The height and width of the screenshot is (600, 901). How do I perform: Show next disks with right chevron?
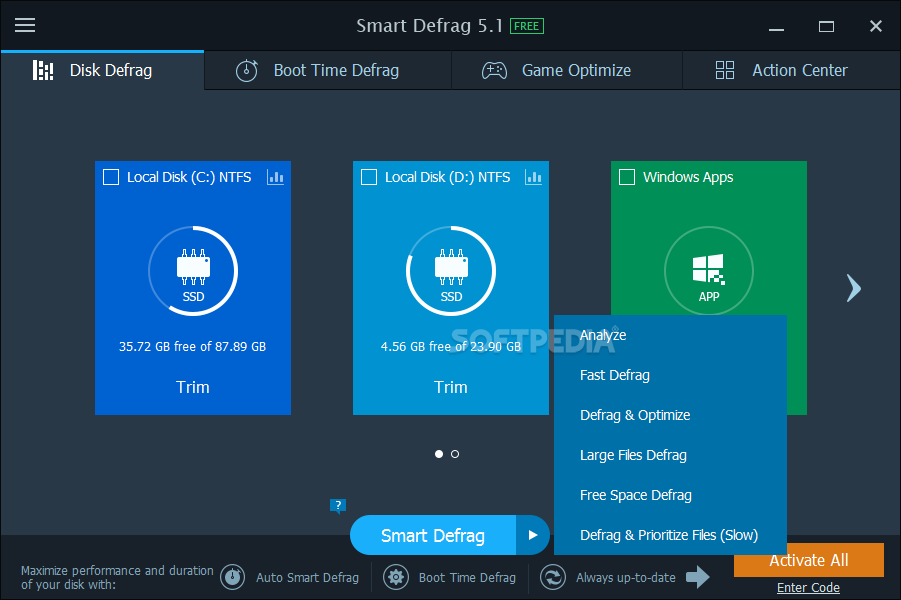coord(854,288)
